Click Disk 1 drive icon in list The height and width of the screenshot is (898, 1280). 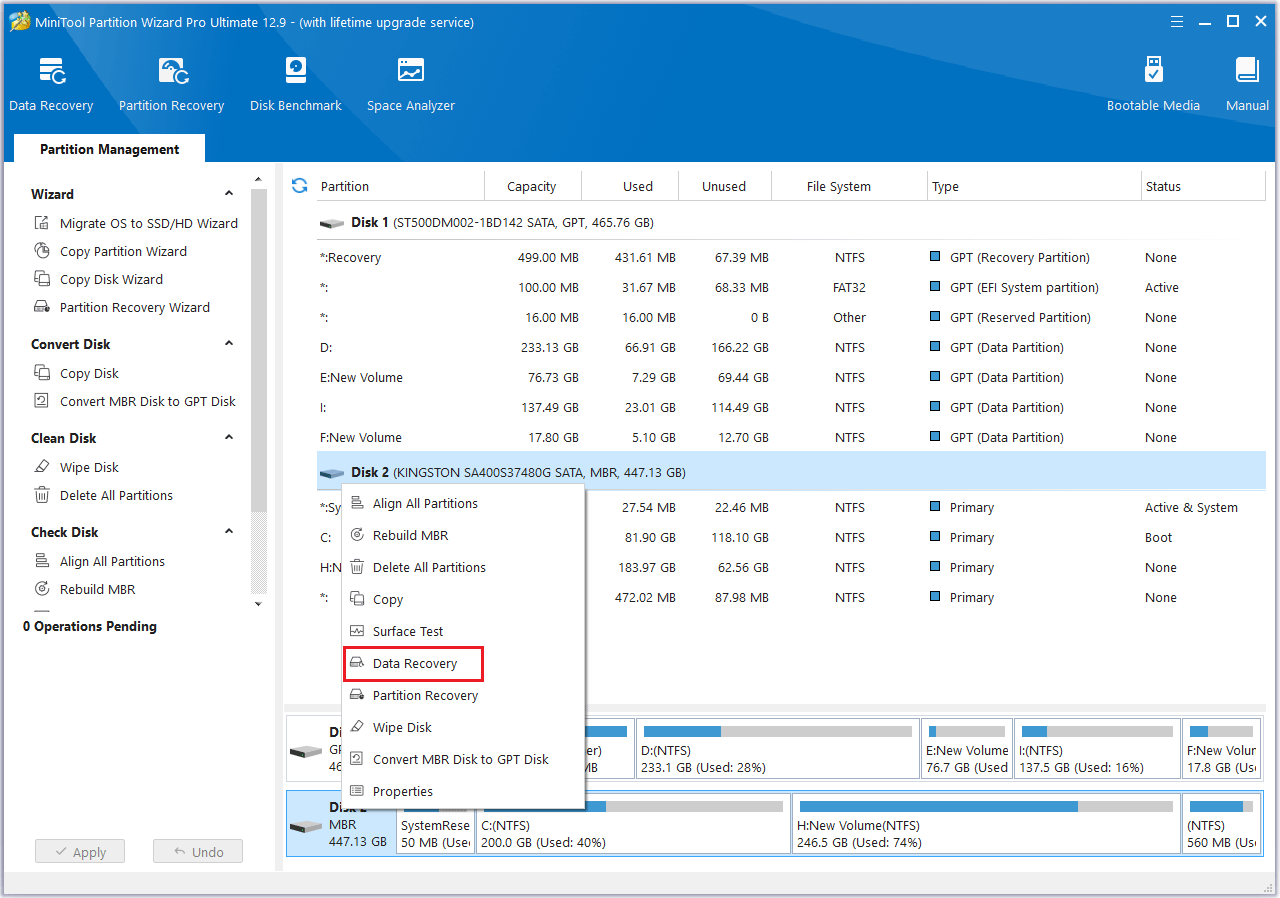point(332,223)
